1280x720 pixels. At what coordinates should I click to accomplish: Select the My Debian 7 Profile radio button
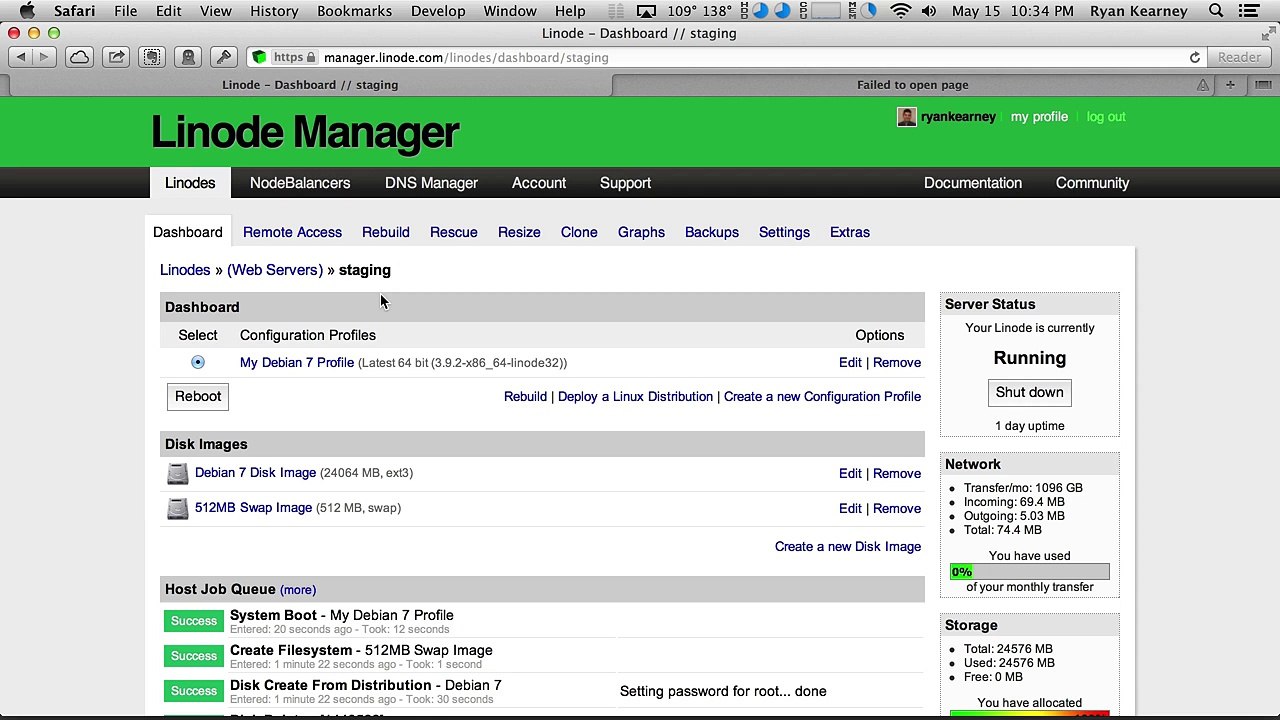pyautogui.click(x=198, y=362)
